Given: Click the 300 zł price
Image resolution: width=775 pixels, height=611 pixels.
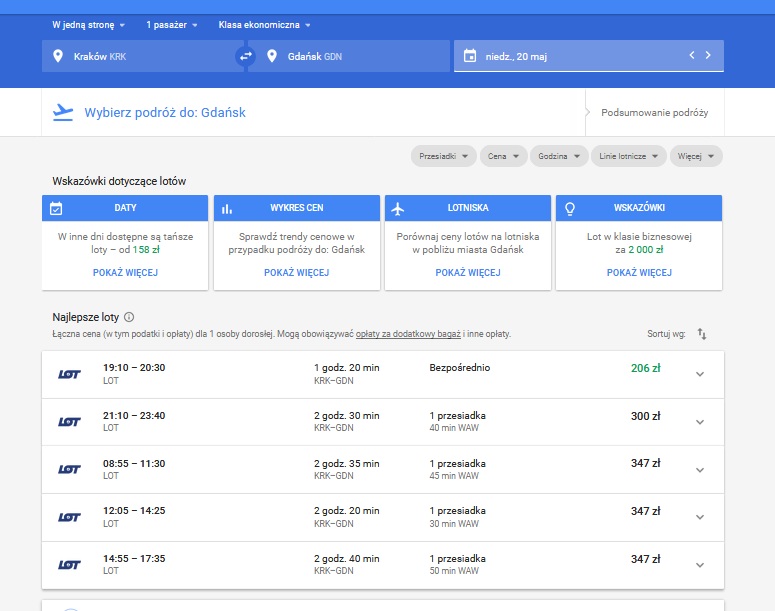Looking at the screenshot, I should 646,416.
